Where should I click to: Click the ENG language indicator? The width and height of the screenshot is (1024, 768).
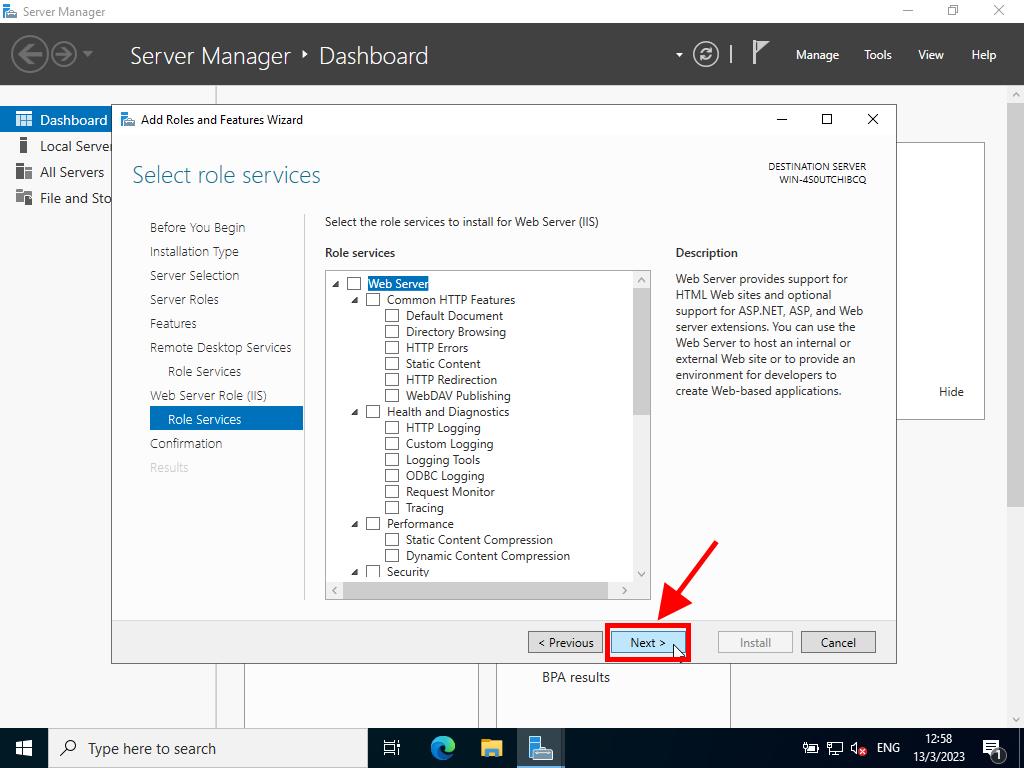[888, 748]
